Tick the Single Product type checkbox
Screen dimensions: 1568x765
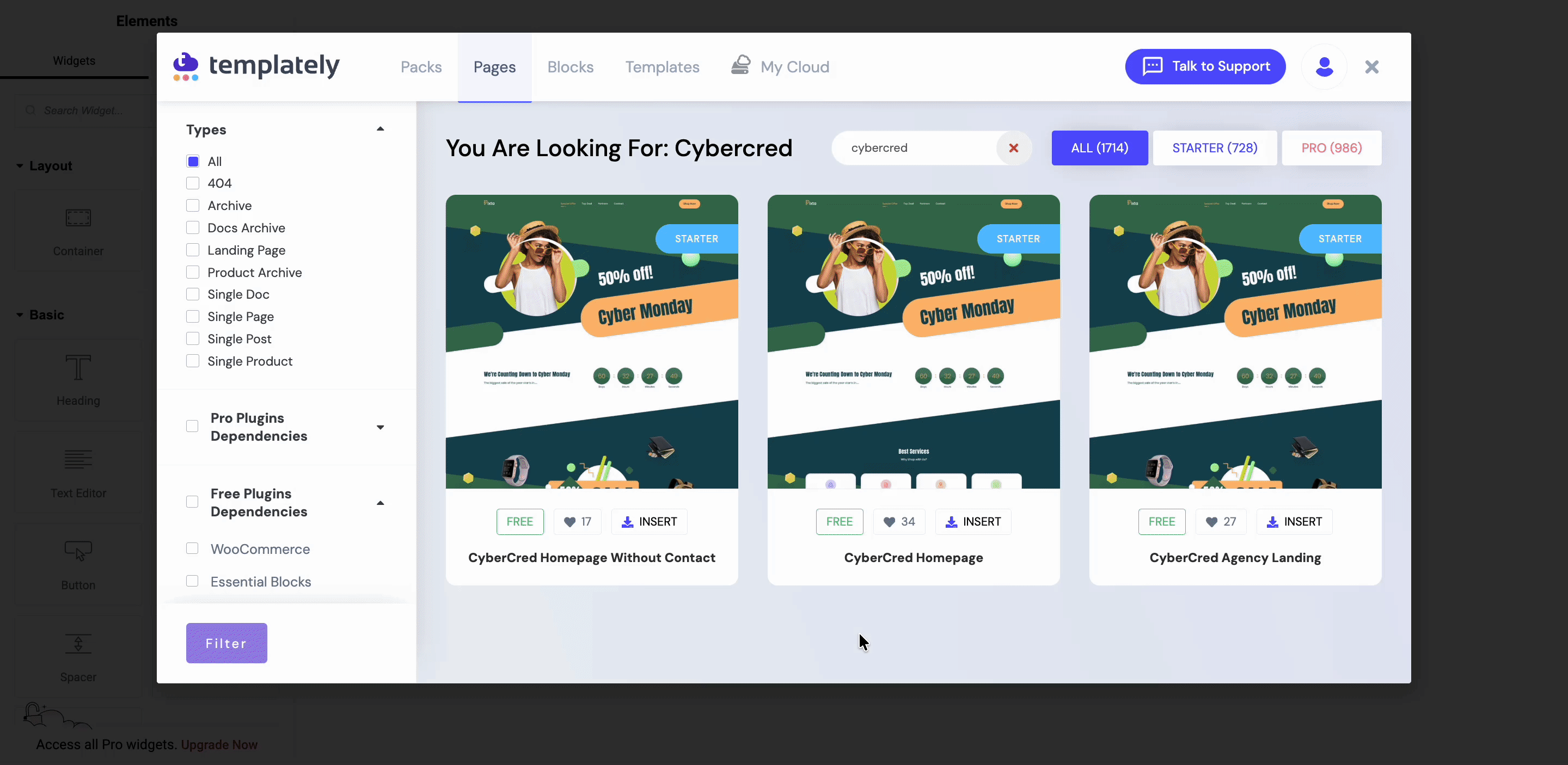point(192,361)
